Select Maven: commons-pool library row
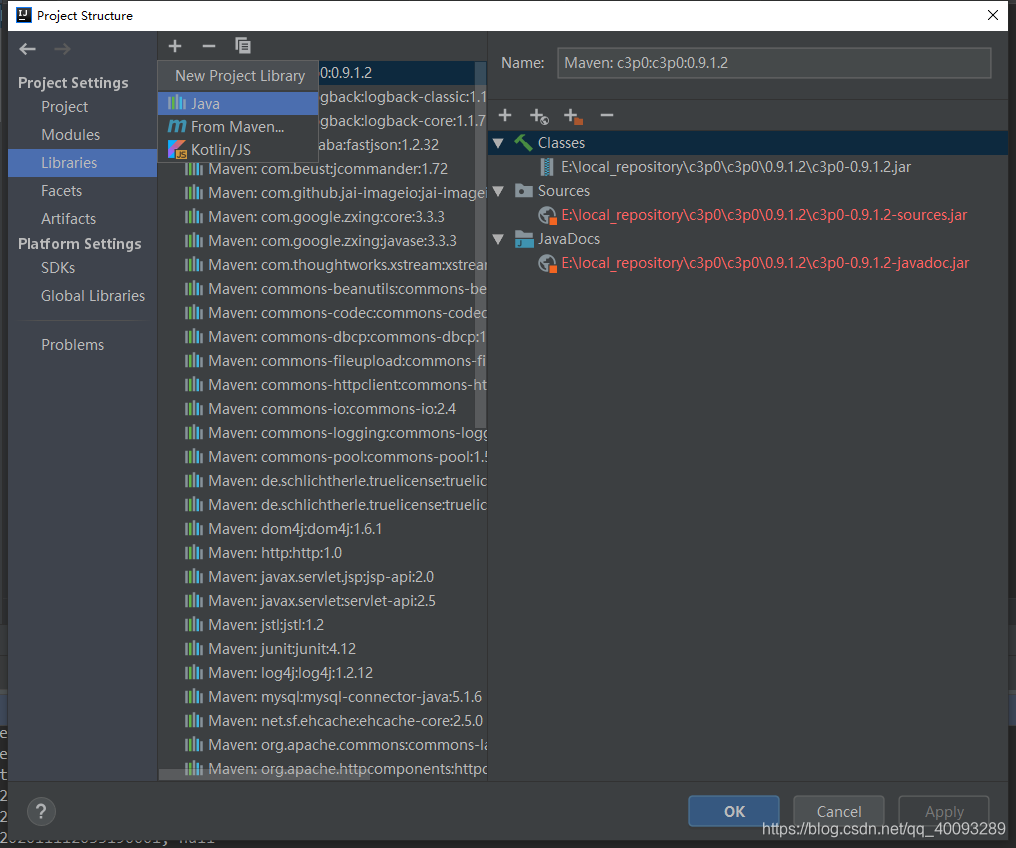Image resolution: width=1016 pixels, height=848 pixels. pos(323,457)
